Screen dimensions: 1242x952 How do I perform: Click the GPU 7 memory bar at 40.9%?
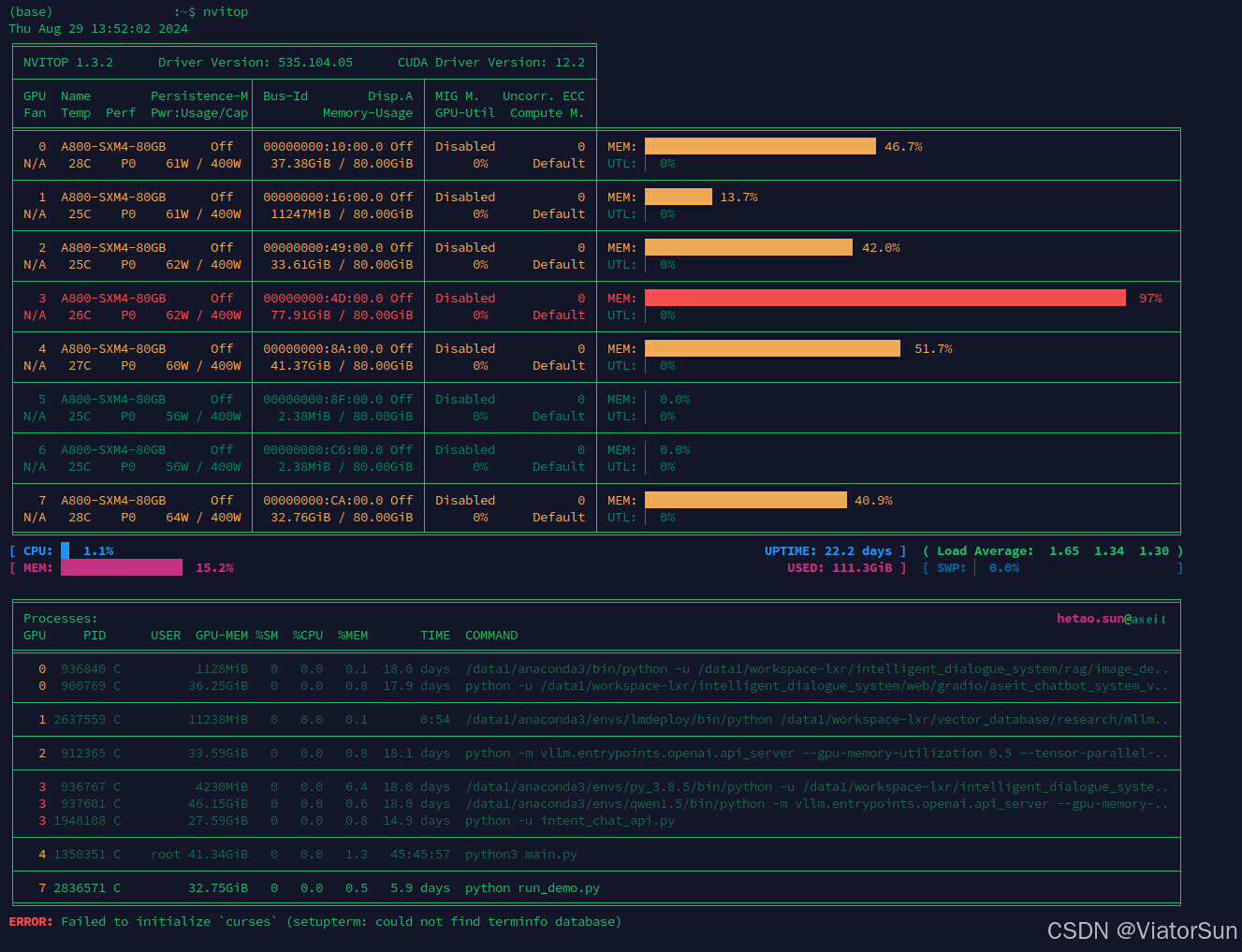click(x=746, y=500)
